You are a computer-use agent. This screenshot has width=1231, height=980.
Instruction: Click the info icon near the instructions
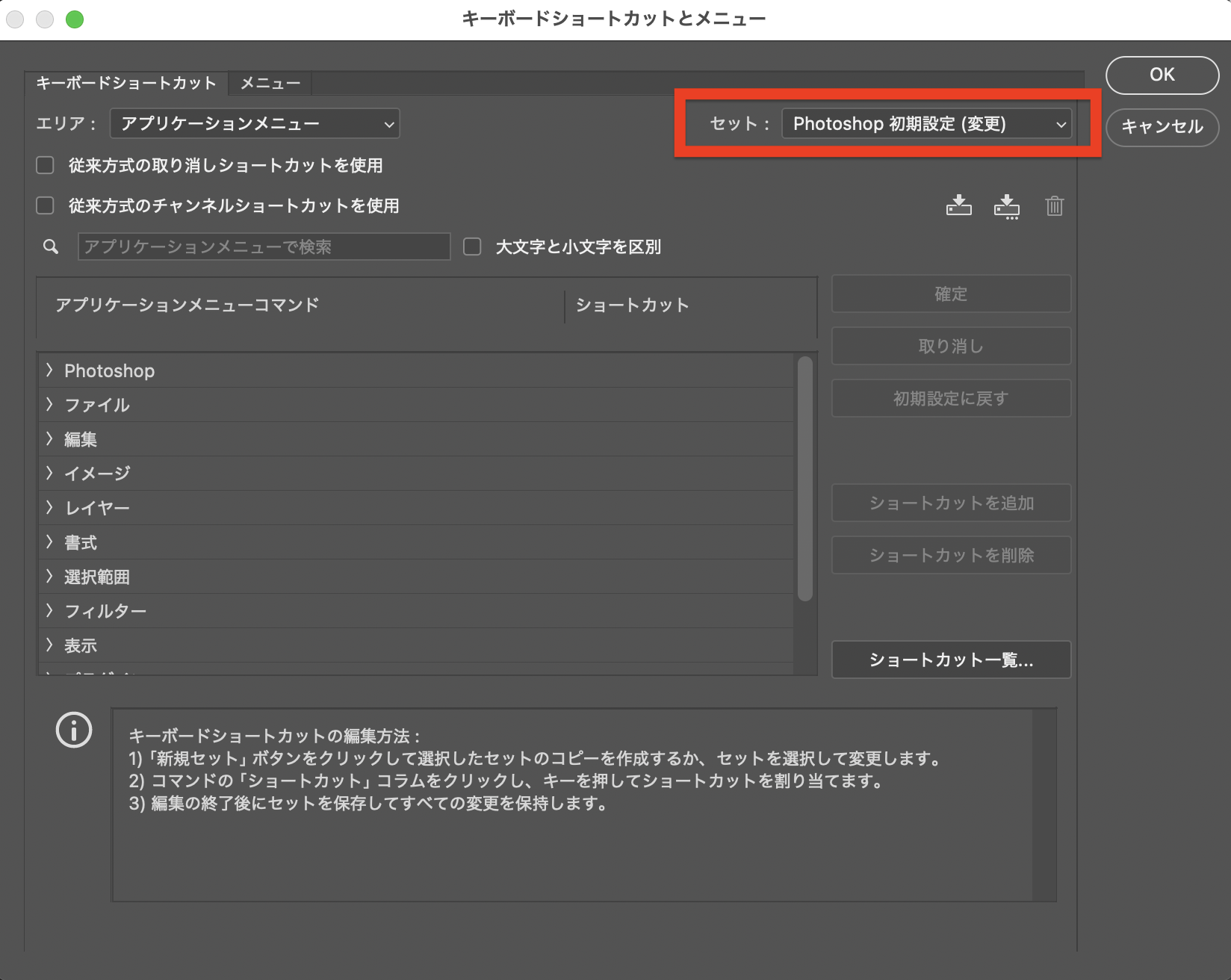tap(72, 731)
